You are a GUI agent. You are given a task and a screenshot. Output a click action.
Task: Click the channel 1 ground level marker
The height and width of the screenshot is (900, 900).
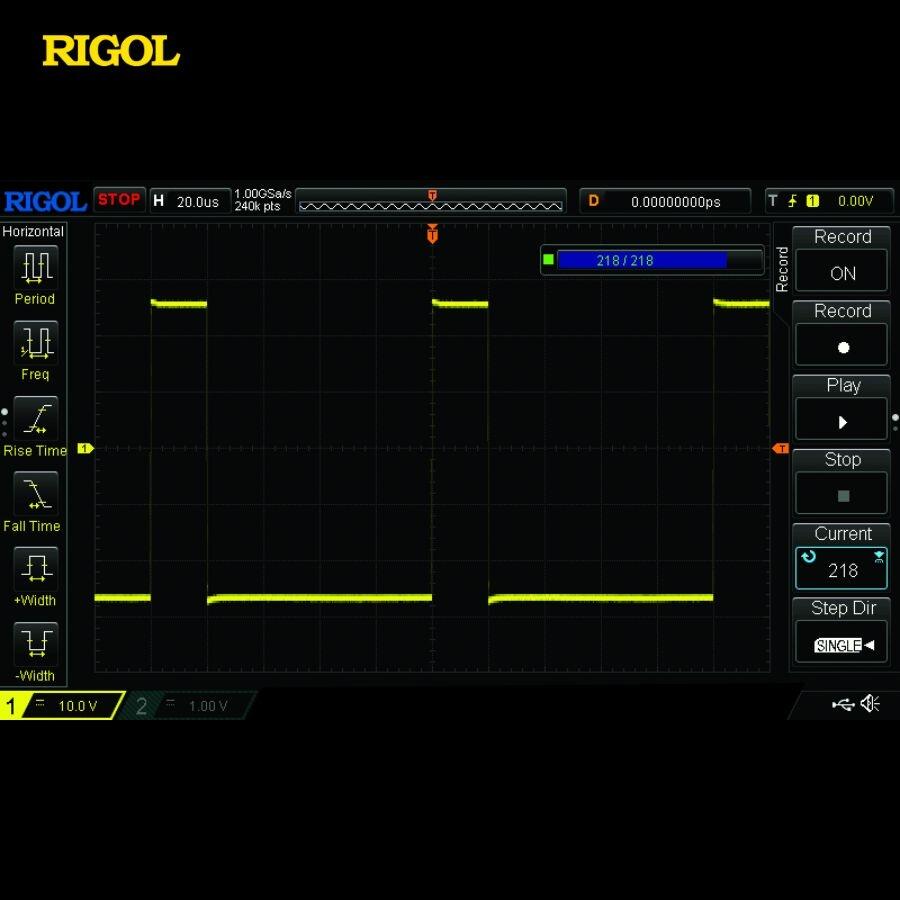pyautogui.click(x=85, y=448)
